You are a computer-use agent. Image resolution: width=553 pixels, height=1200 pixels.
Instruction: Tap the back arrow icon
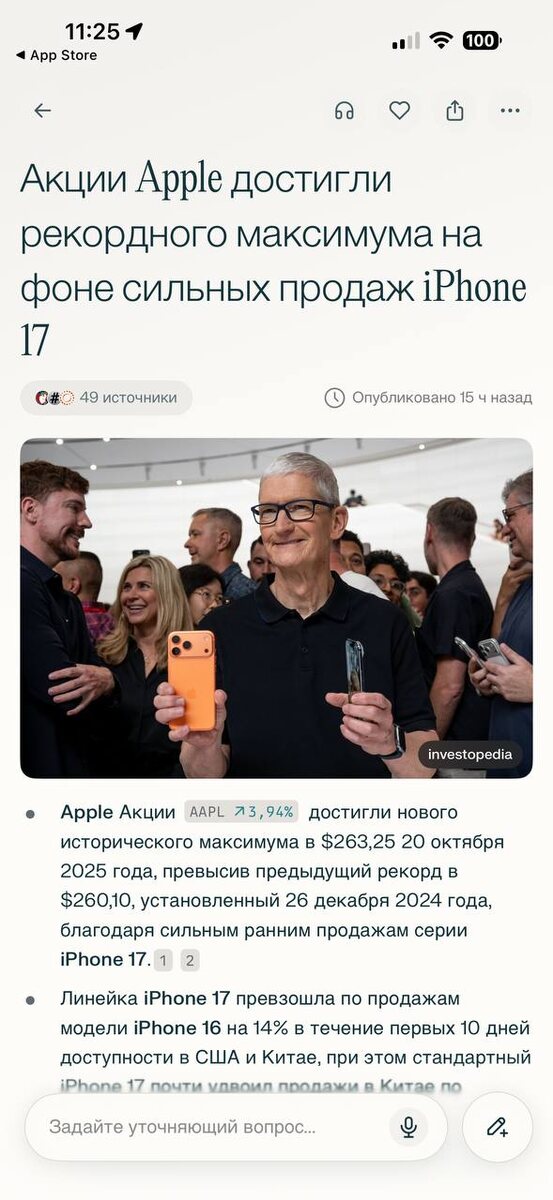pyautogui.click(x=42, y=111)
